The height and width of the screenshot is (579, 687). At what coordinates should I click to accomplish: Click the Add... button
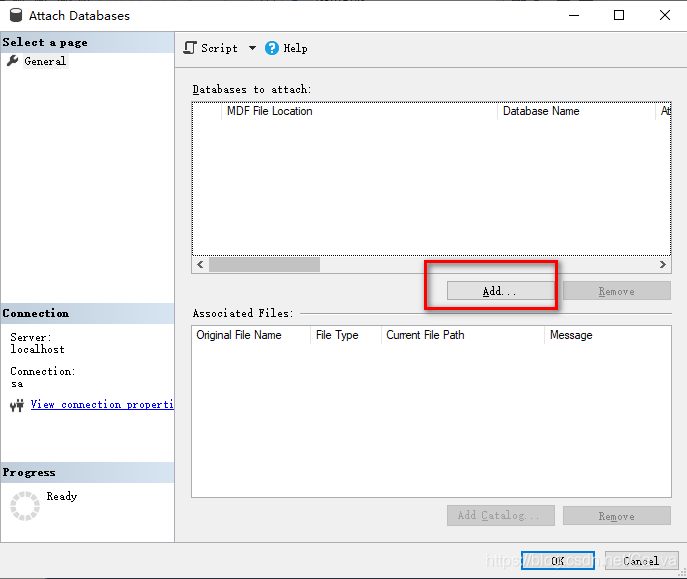500,291
